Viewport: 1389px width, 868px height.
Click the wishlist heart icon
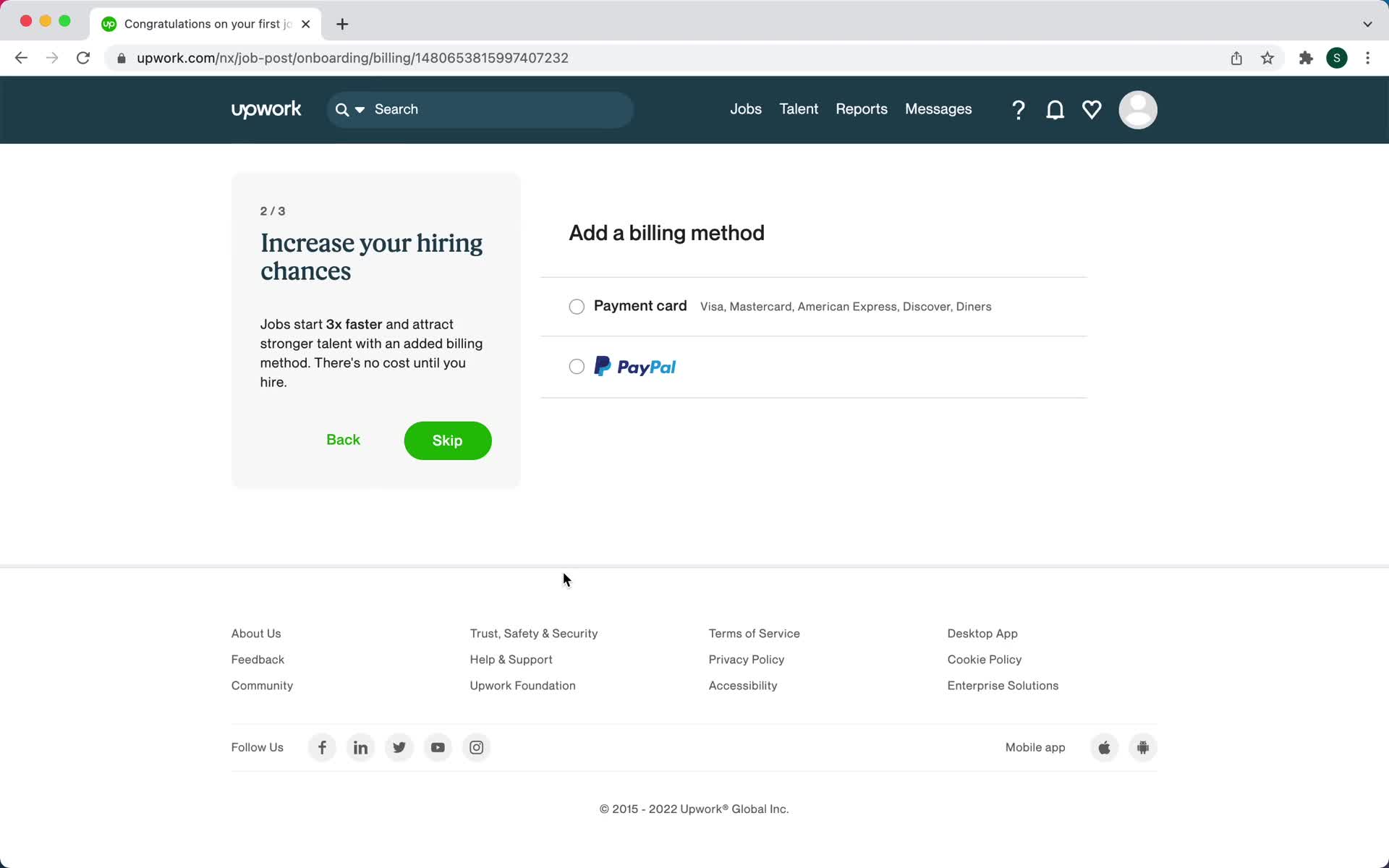coord(1091,109)
